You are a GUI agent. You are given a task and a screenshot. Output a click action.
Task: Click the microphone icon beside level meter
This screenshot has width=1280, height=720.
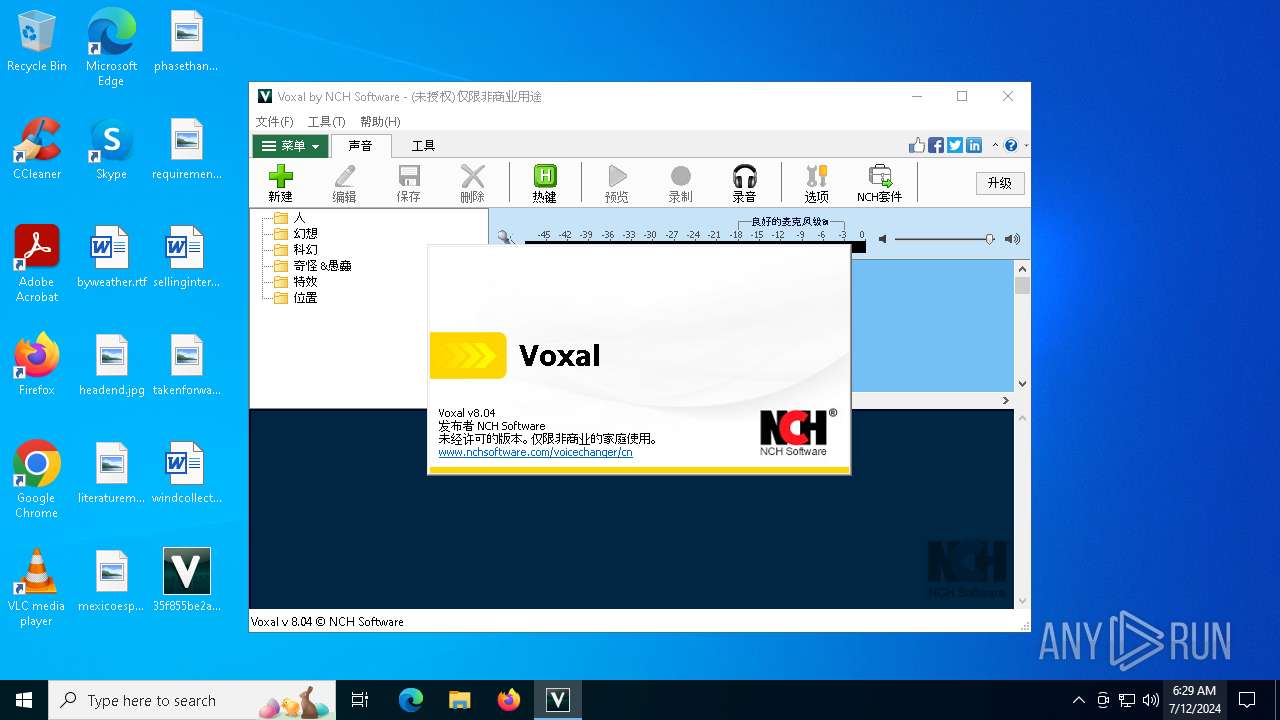point(506,238)
